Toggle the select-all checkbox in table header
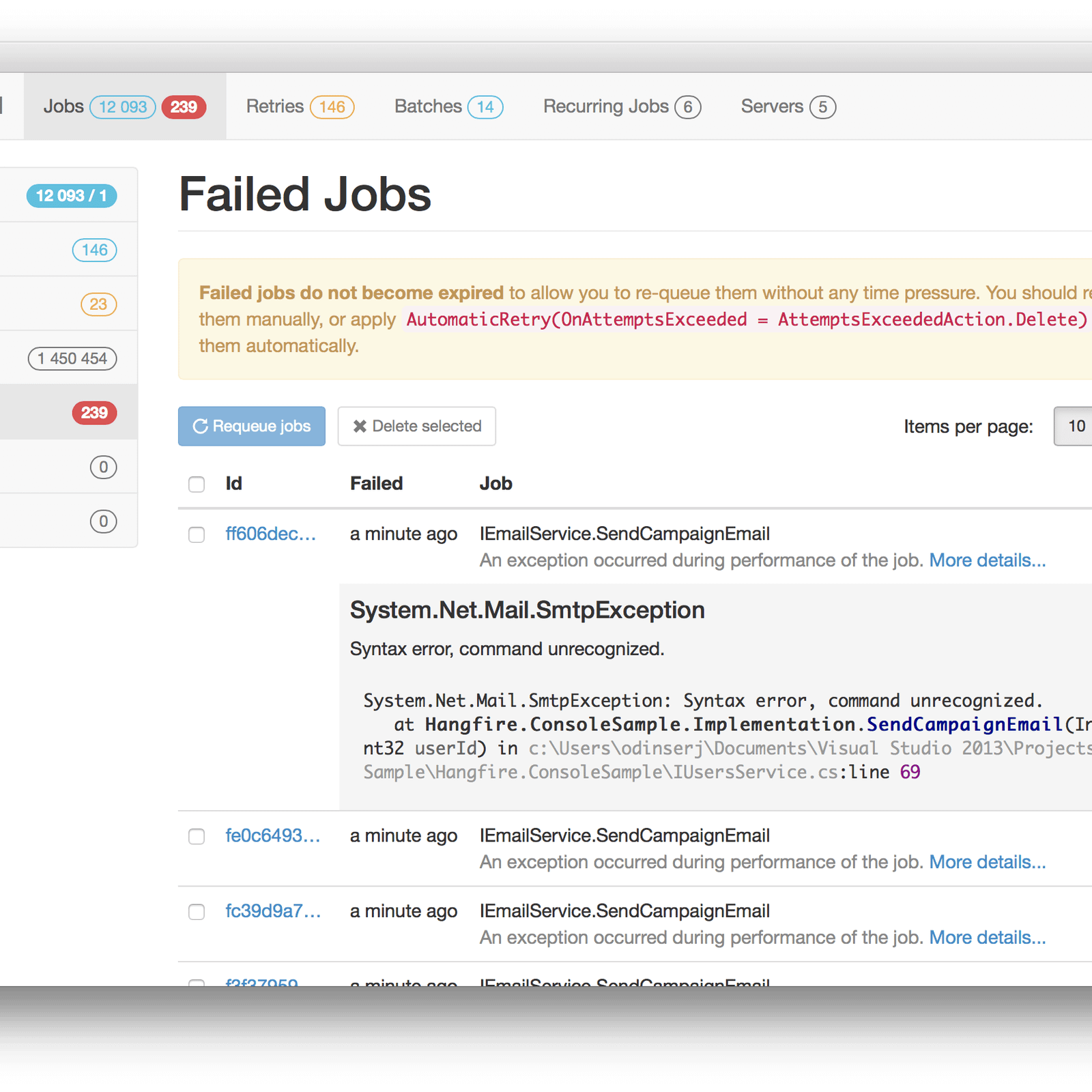1092x1092 pixels. point(197,485)
